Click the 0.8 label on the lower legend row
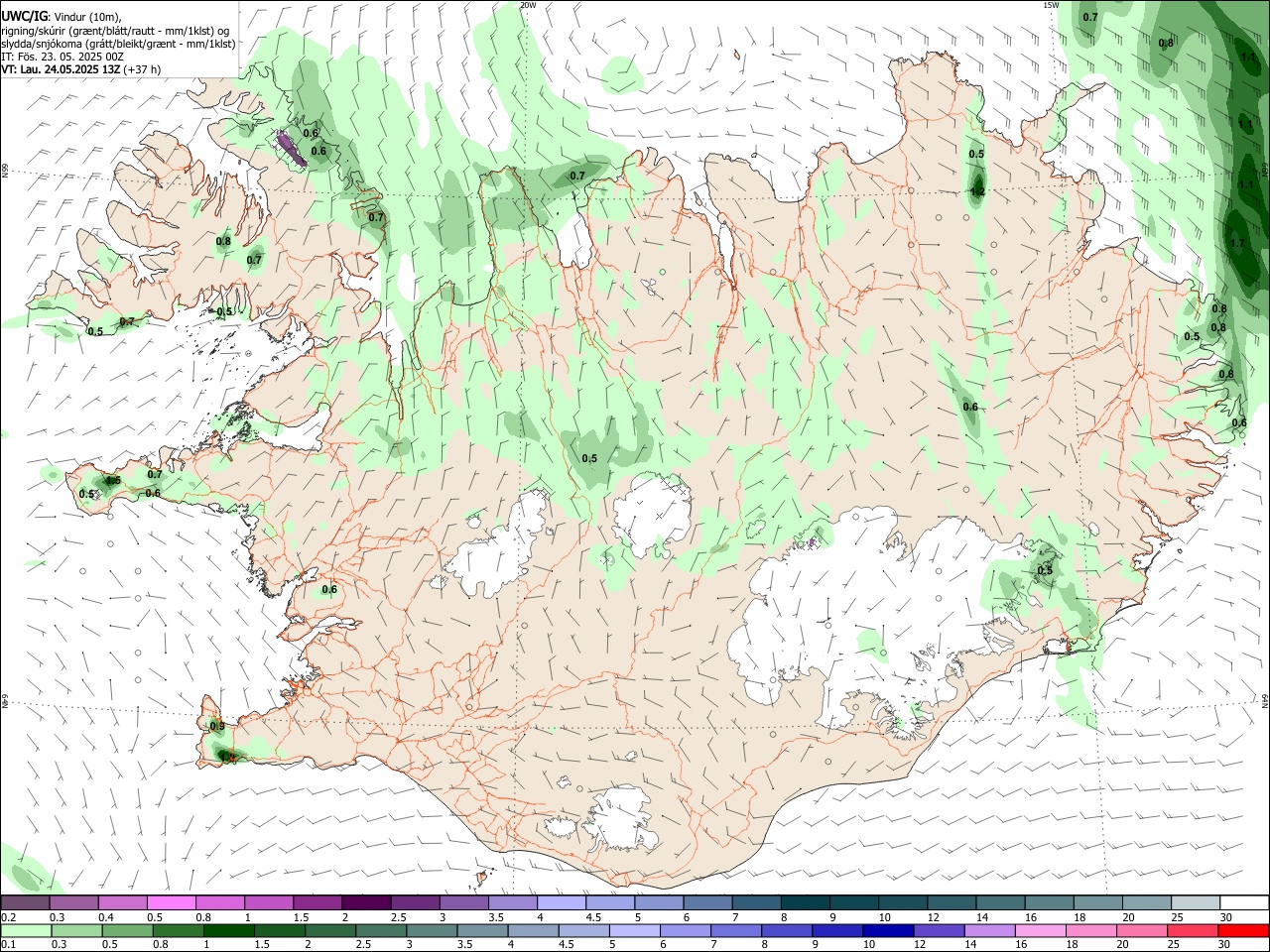 click(x=160, y=944)
